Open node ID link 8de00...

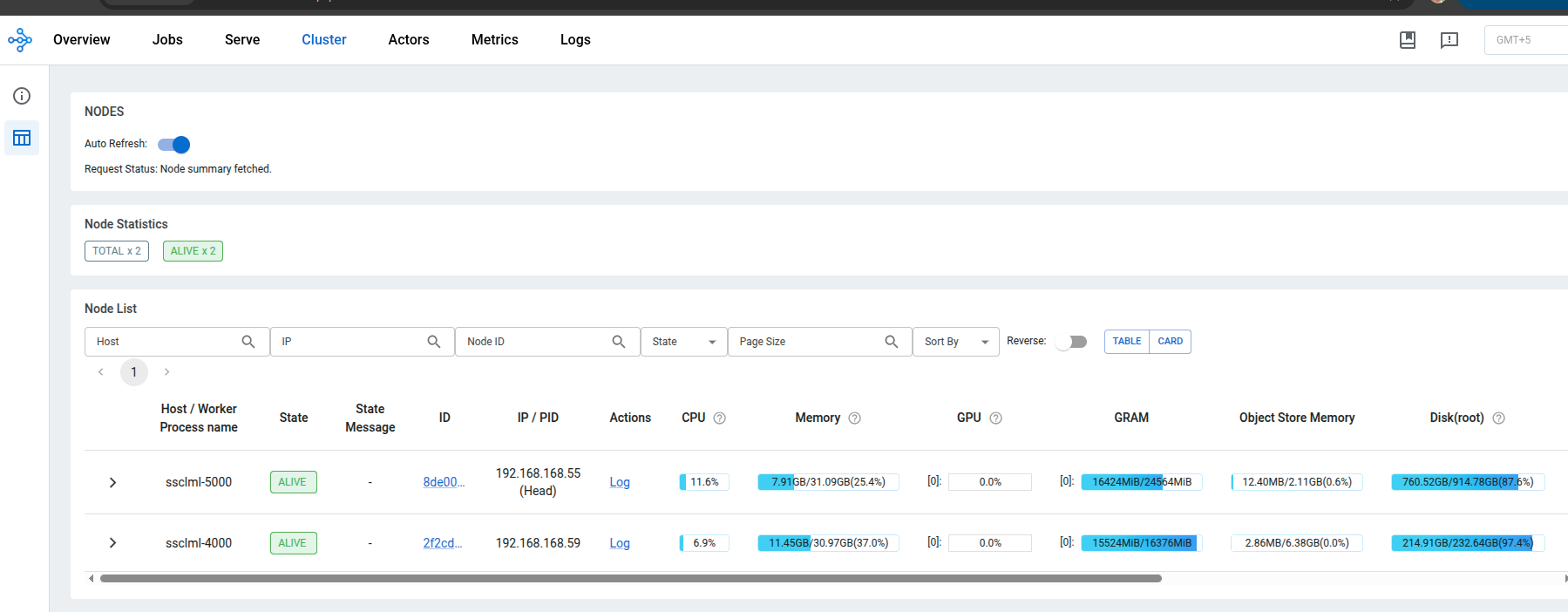click(444, 482)
